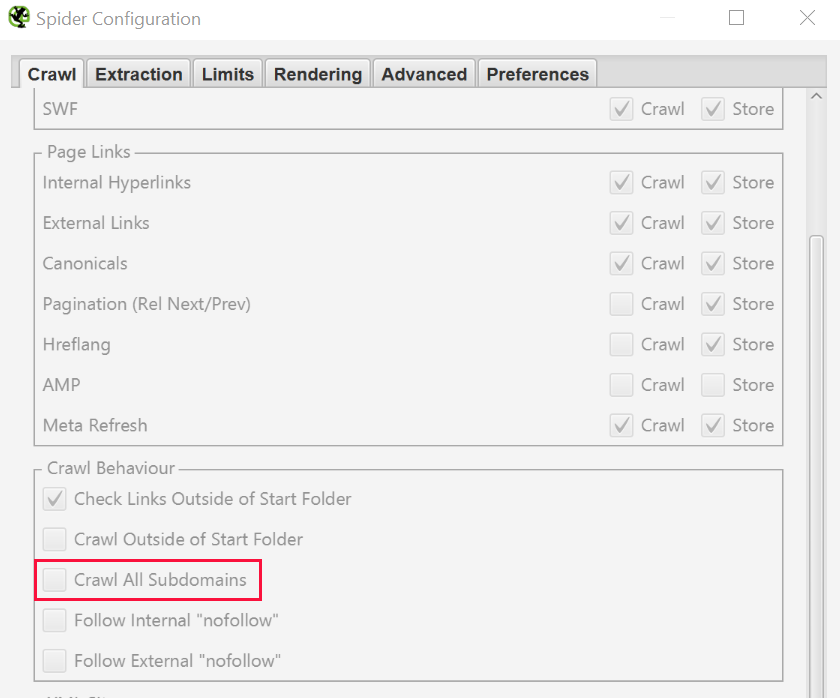The width and height of the screenshot is (840, 698).
Task: Uncheck Check Links Outside of Start Folder
Action: 55,499
